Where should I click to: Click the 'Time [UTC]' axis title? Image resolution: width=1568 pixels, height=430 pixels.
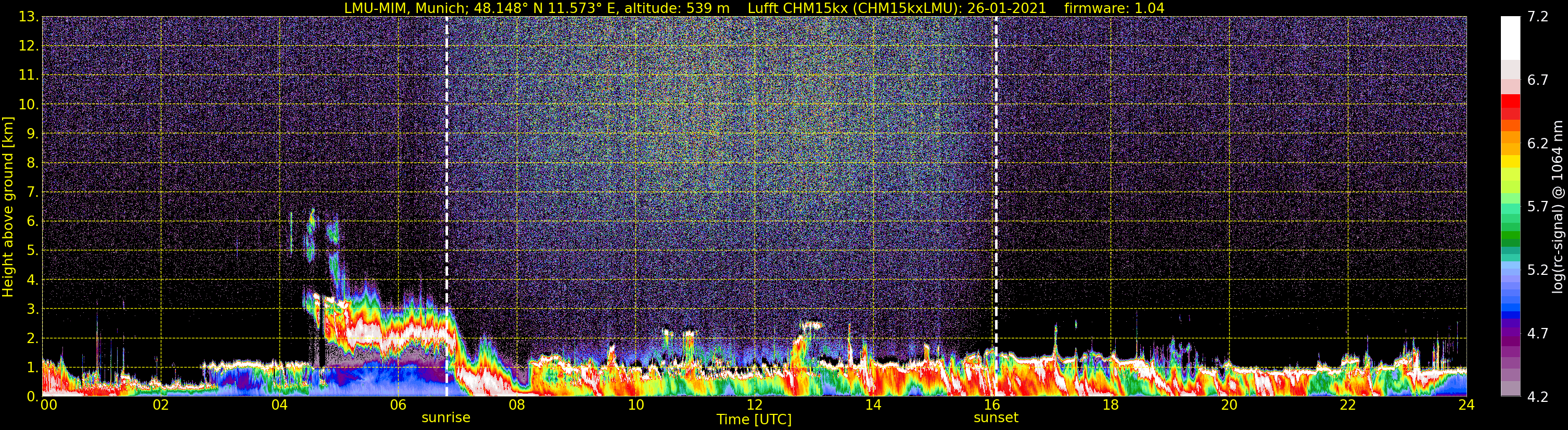754,420
